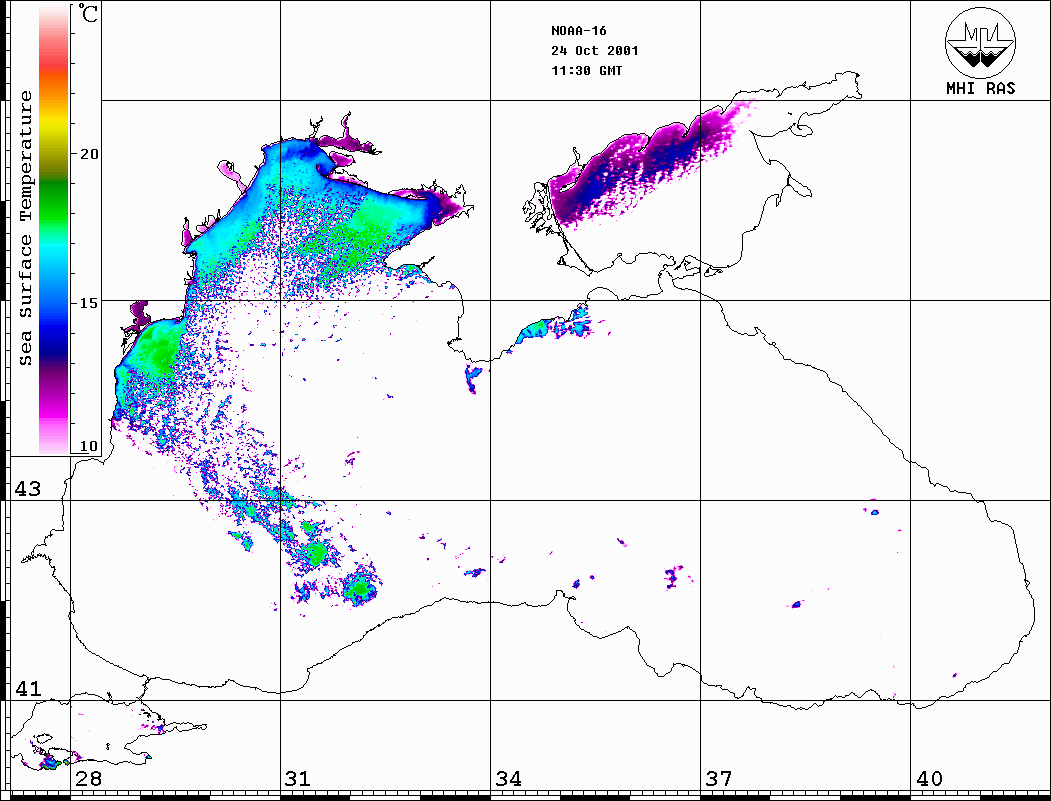Click the temperature color scale bar
The height and width of the screenshot is (801, 1051).
pos(54,230)
